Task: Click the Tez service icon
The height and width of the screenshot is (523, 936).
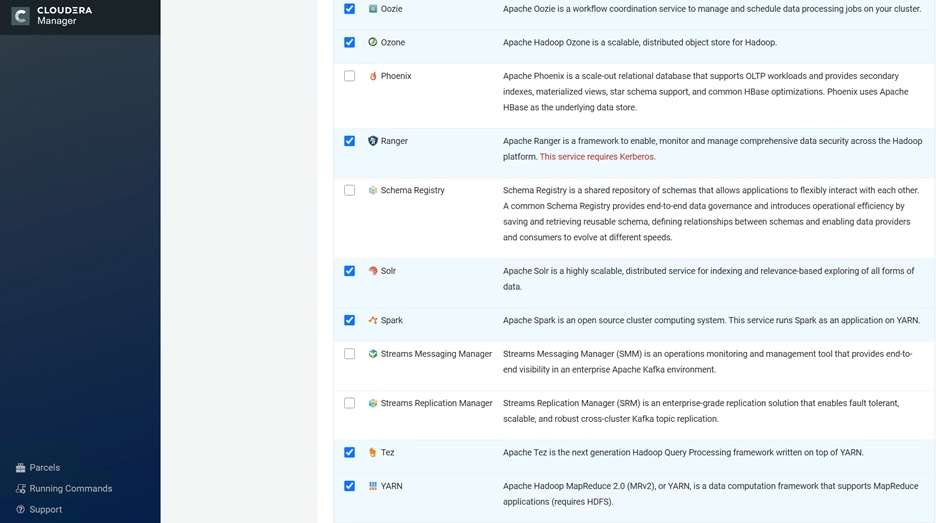Action: coord(372,453)
